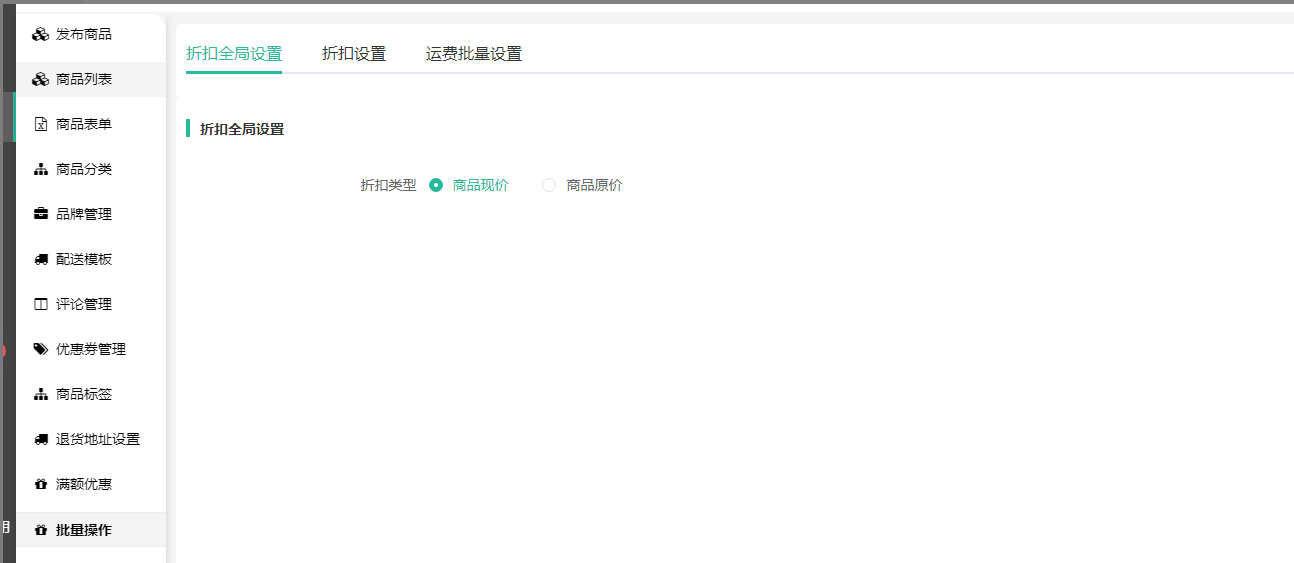Select the 商品原价 radio button
Image resolution: width=1294 pixels, height=563 pixels.
pos(549,185)
